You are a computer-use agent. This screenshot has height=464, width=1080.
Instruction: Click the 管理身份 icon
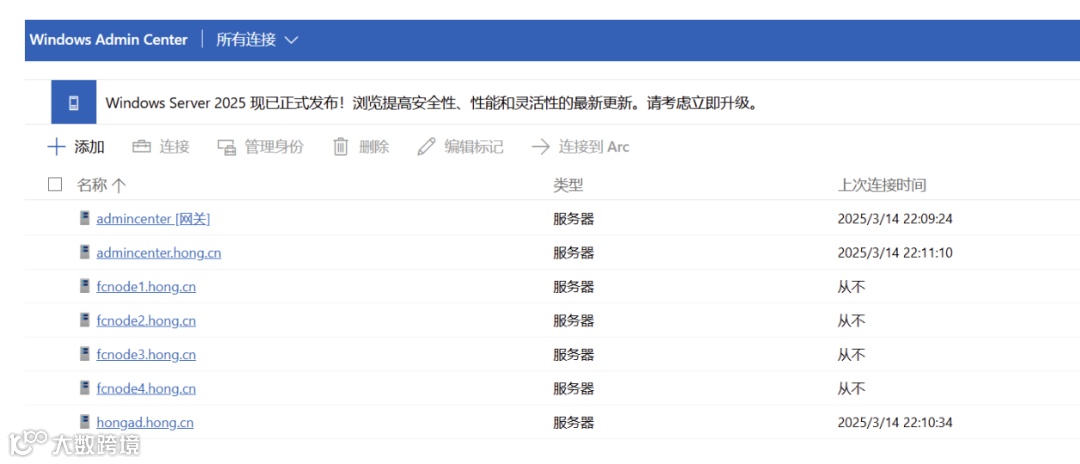coord(227,147)
